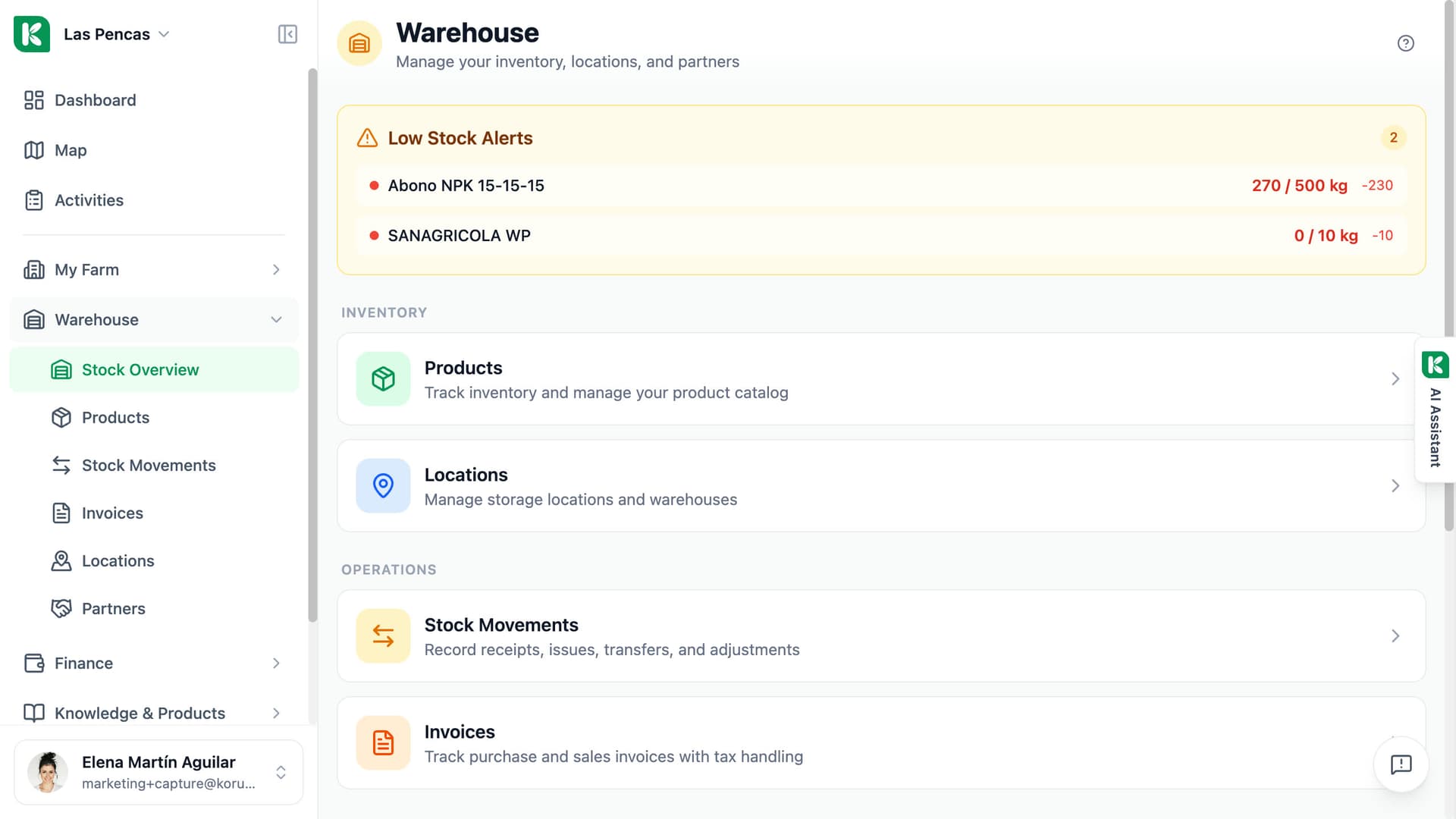This screenshot has width=1456, height=819.
Task: Click the Stock Movements card chevron arrow
Action: [1395, 636]
